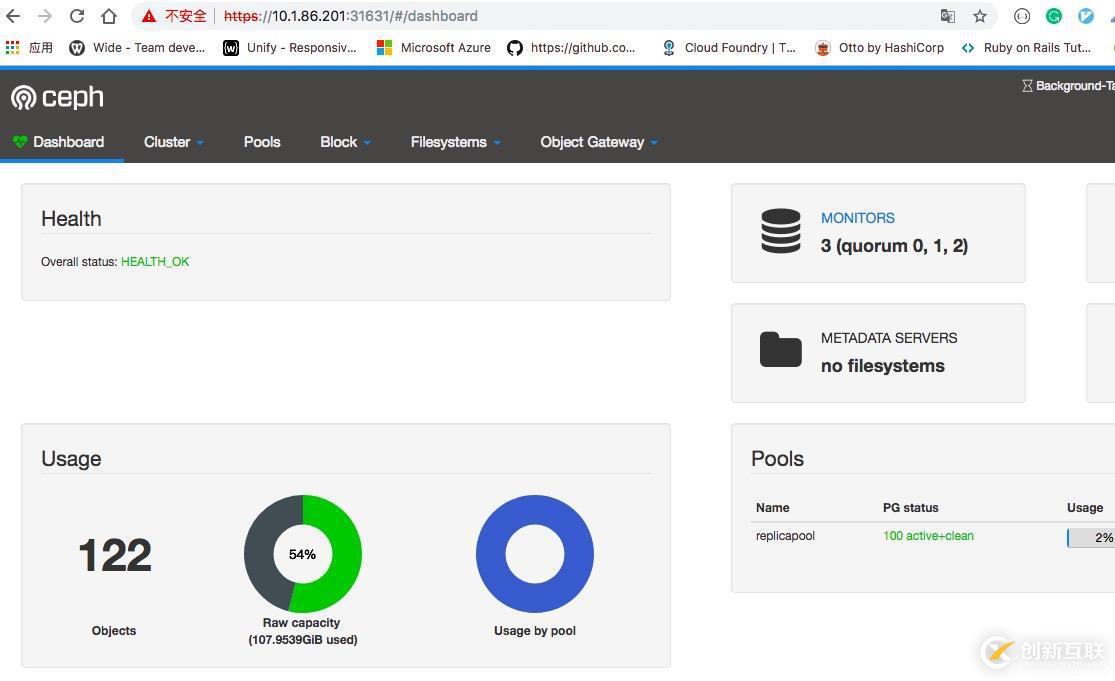Expand the Cluster dropdown menu

click(173, 142)
